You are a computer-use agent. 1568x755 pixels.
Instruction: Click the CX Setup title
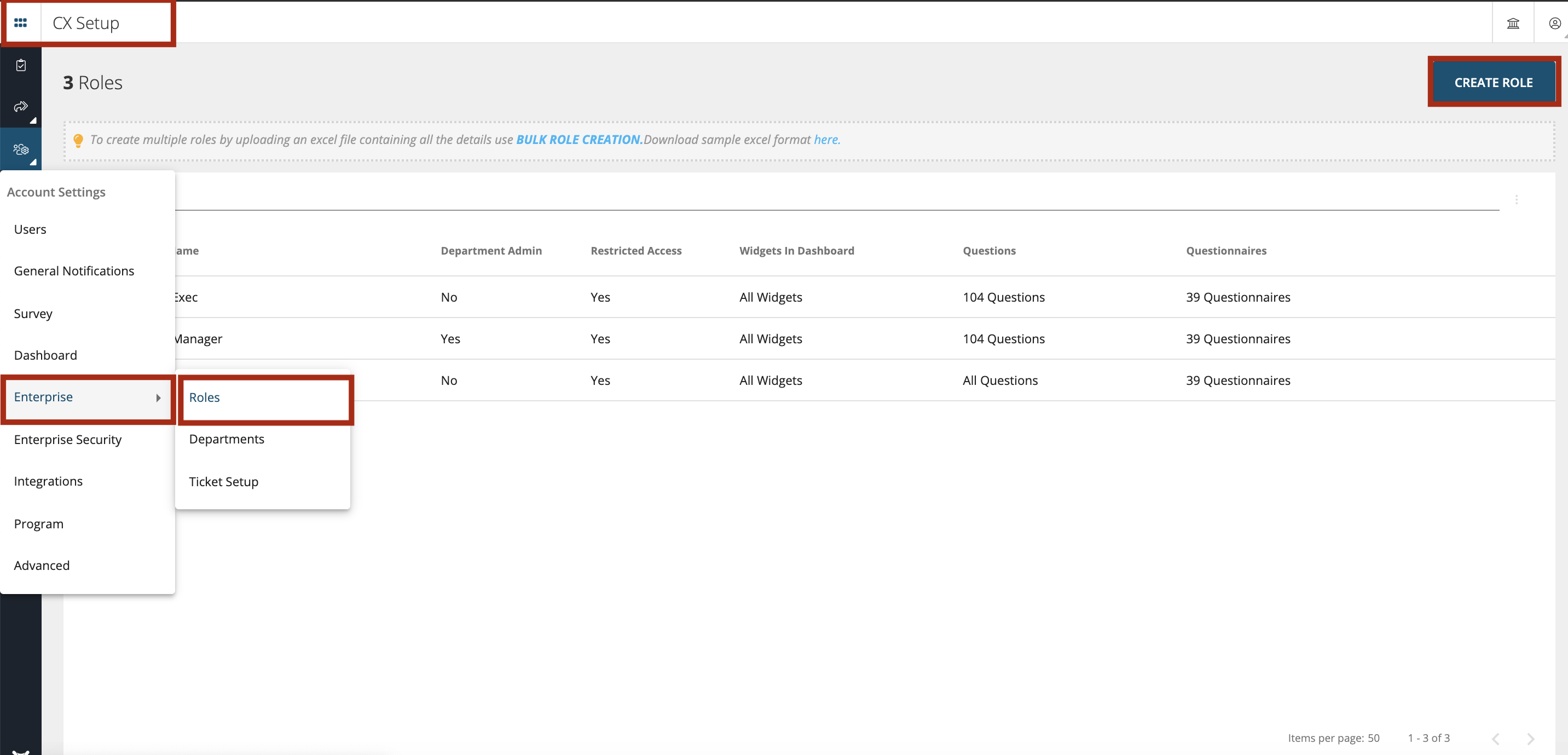point(86,23)
